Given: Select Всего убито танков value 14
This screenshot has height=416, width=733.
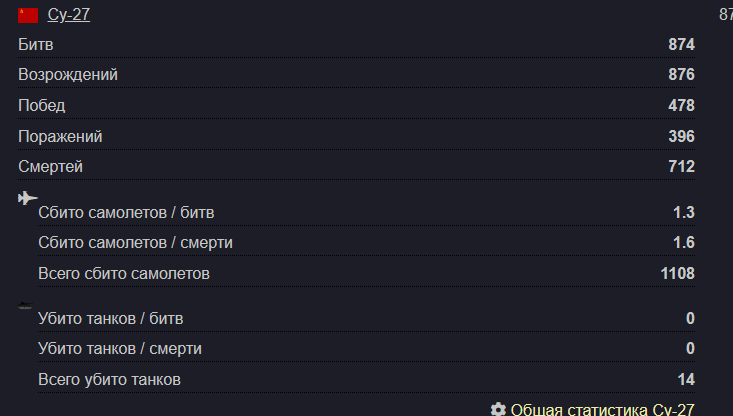Looking at the screenshot, I should coord(685,380).
